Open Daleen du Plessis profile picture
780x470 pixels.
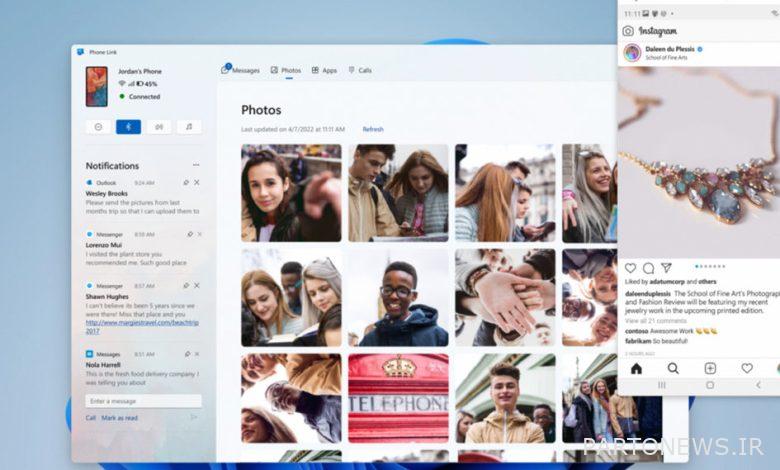632,52
